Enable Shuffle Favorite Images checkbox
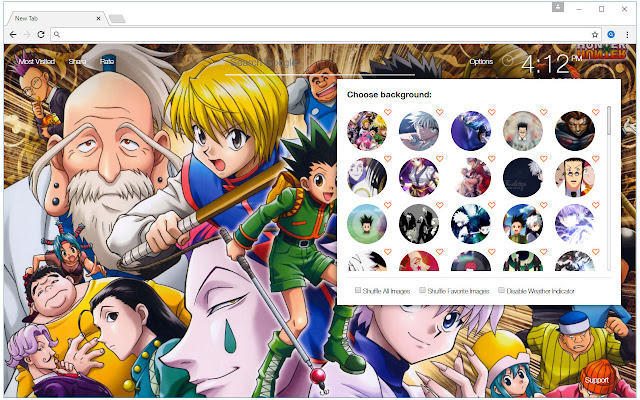Viewport: 640px width, 400px height. (422, 290)
